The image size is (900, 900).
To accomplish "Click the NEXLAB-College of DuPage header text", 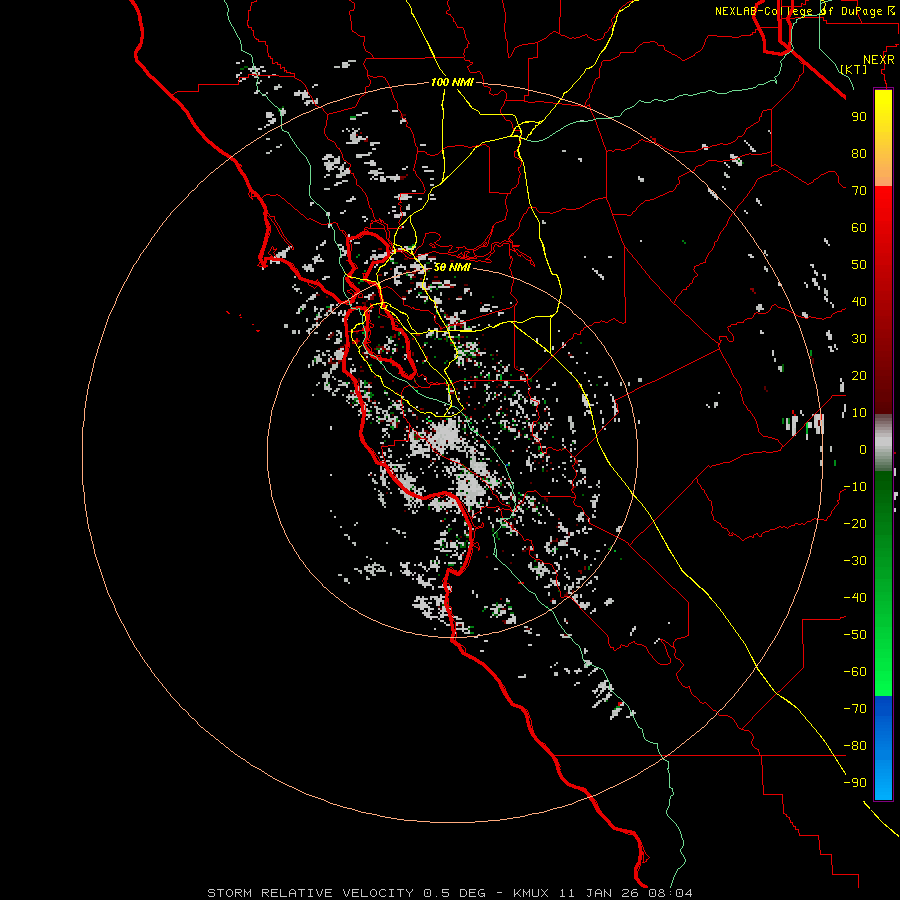I will tap(804, 11).
